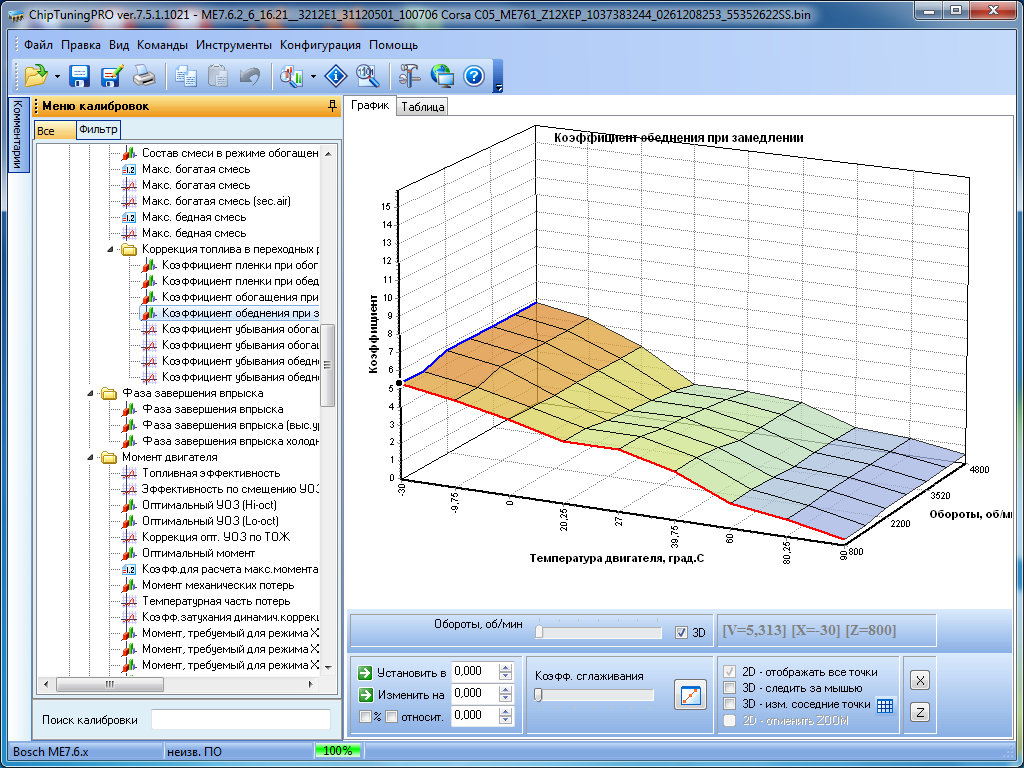Open the 'Инструменты' menu
Viewport: 1024px width, 768px height.
click(x=233, y=45)
